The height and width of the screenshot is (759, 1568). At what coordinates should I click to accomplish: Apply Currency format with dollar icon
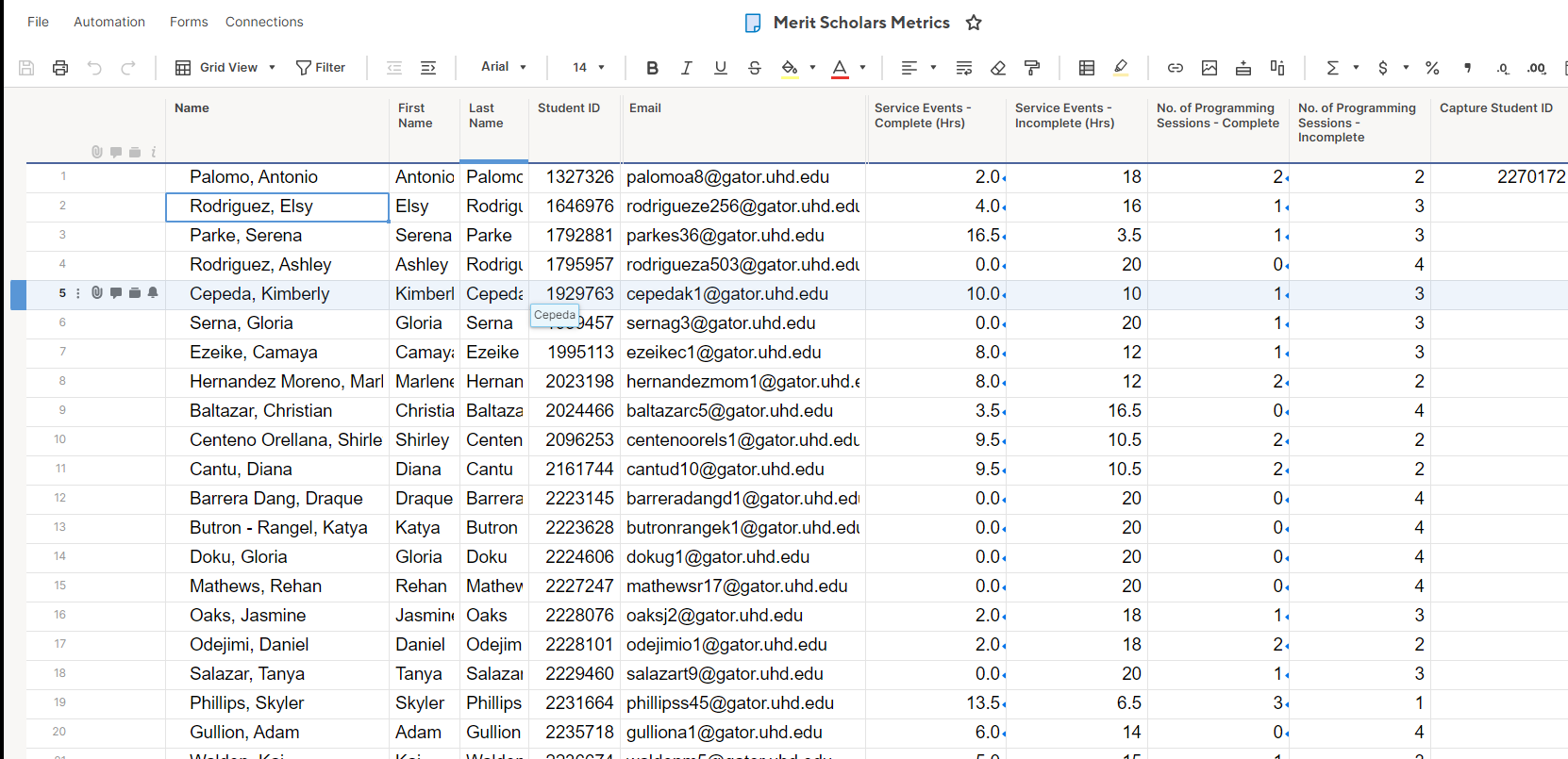tap(1383, 68)
